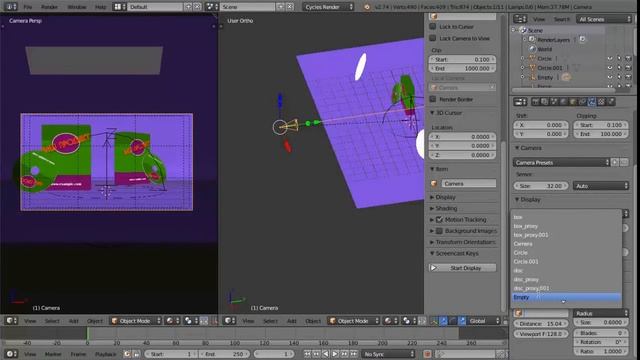The width and height of the screenshot is (640, 360).
Task: Open the Render menu
Action: click(x=49, y=7)
